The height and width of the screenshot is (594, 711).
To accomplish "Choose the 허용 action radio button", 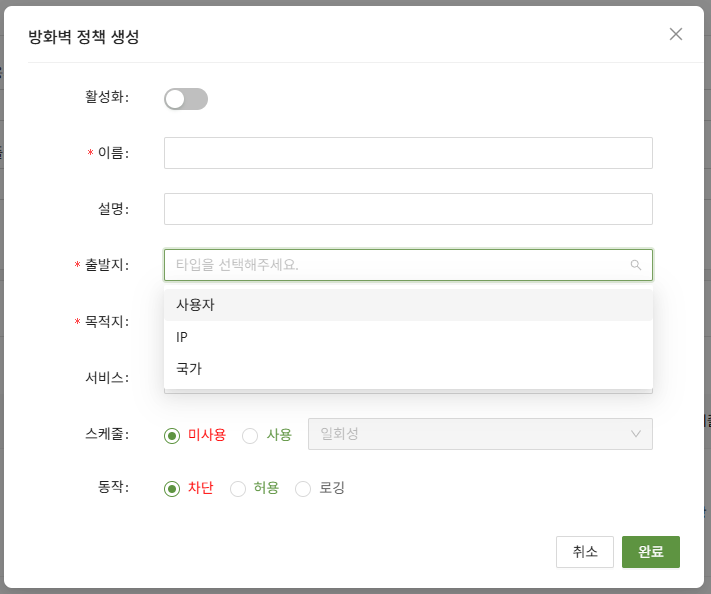I will click(x=238, y=489).
